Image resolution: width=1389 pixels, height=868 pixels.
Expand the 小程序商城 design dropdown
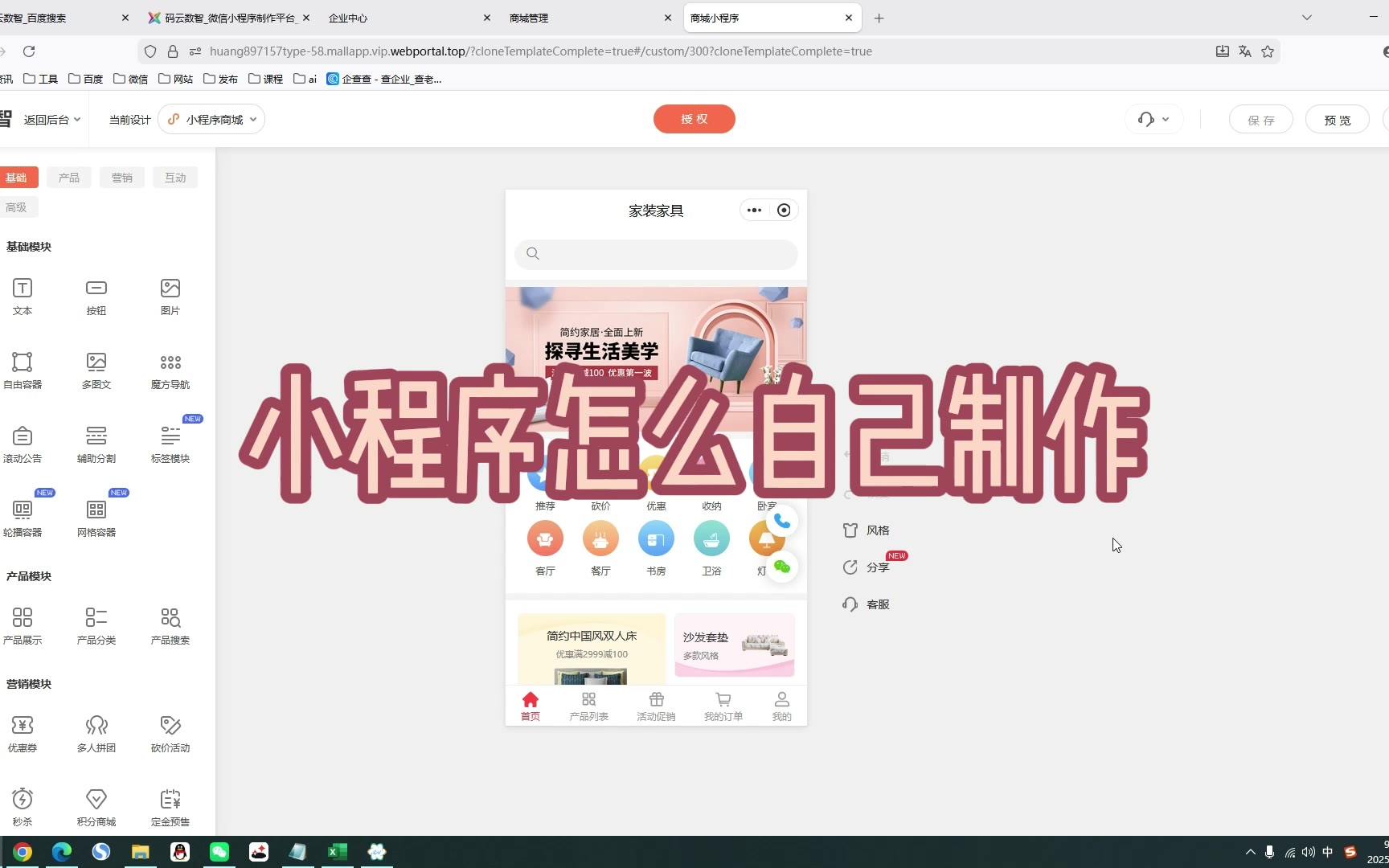tap(212, 120)
